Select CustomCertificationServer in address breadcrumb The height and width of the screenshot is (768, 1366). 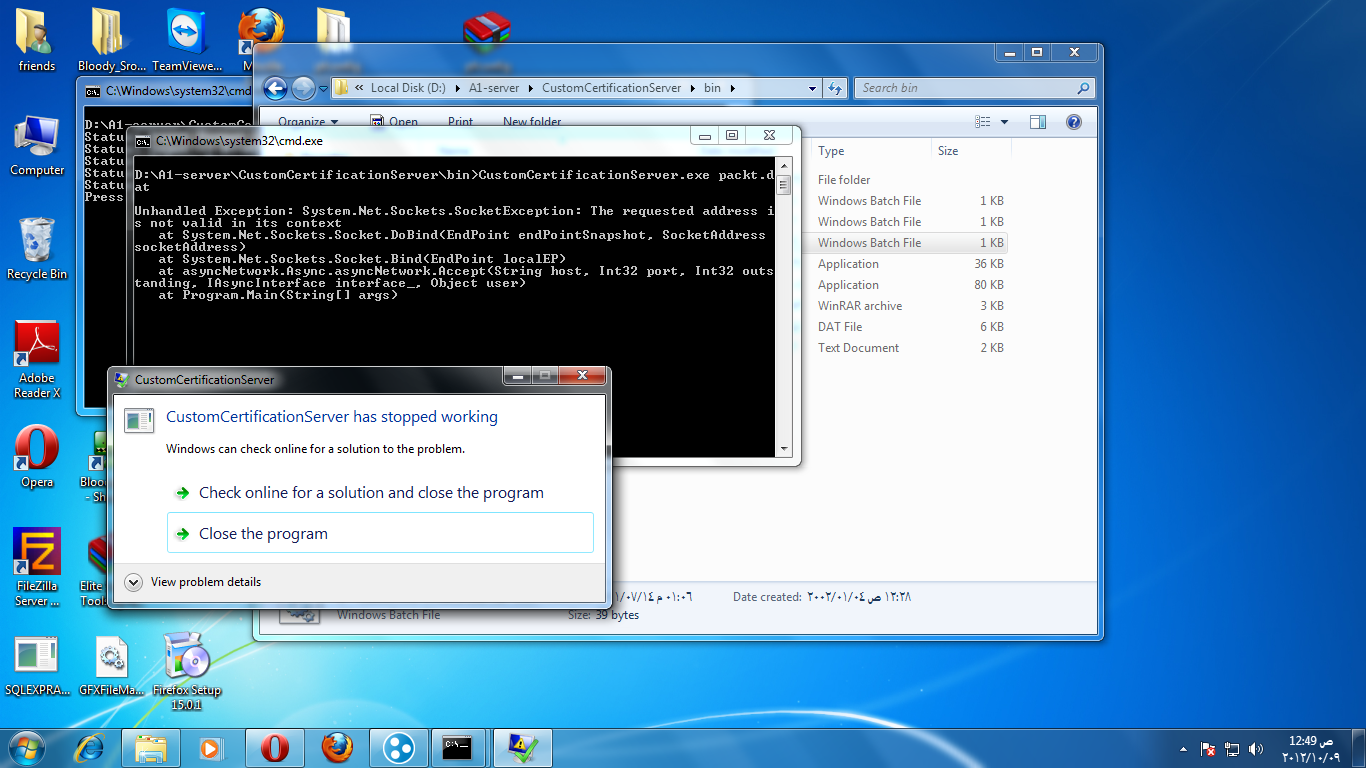[611, 88]
